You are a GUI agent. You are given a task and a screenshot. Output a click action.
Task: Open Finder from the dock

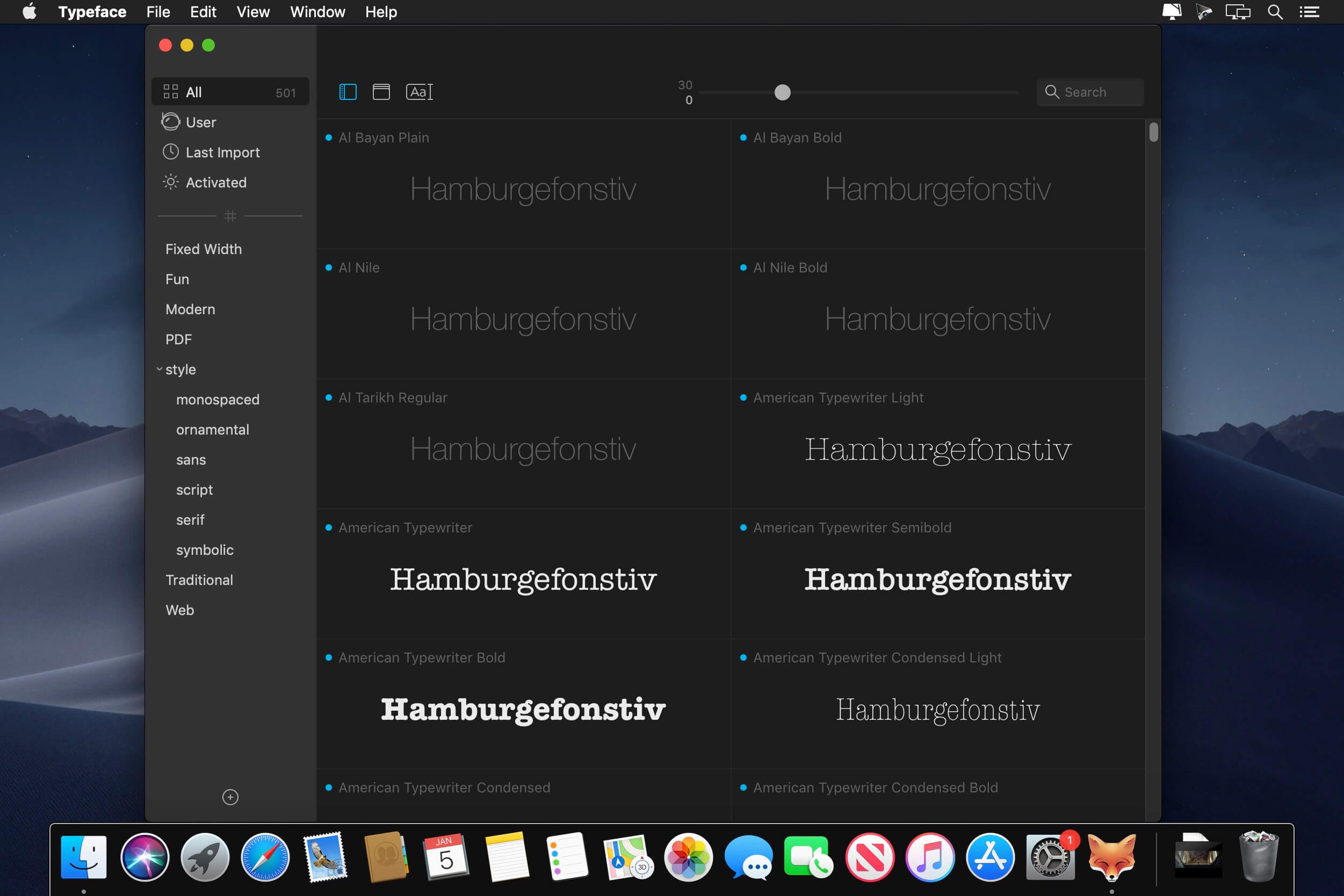coord(83,857)
